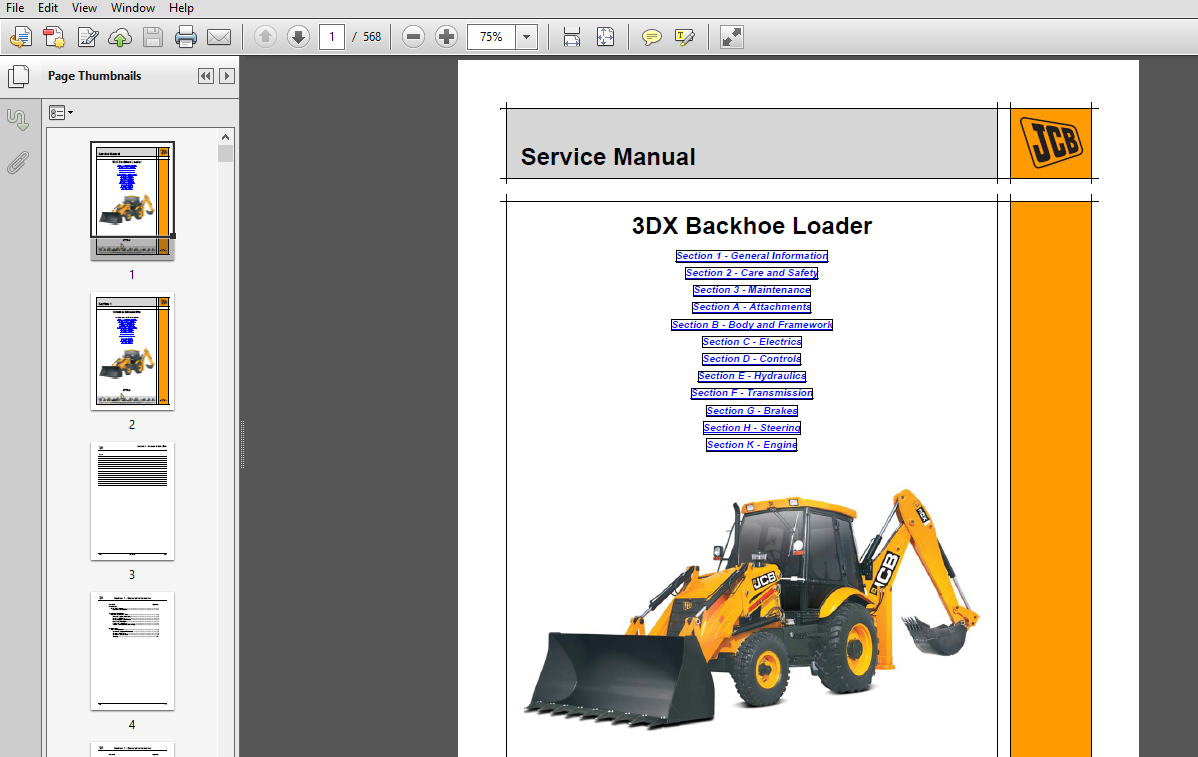Screen dimensions: 1198x757
Task: Switch to read mode expand icon
Action: [x=731, y=37]
